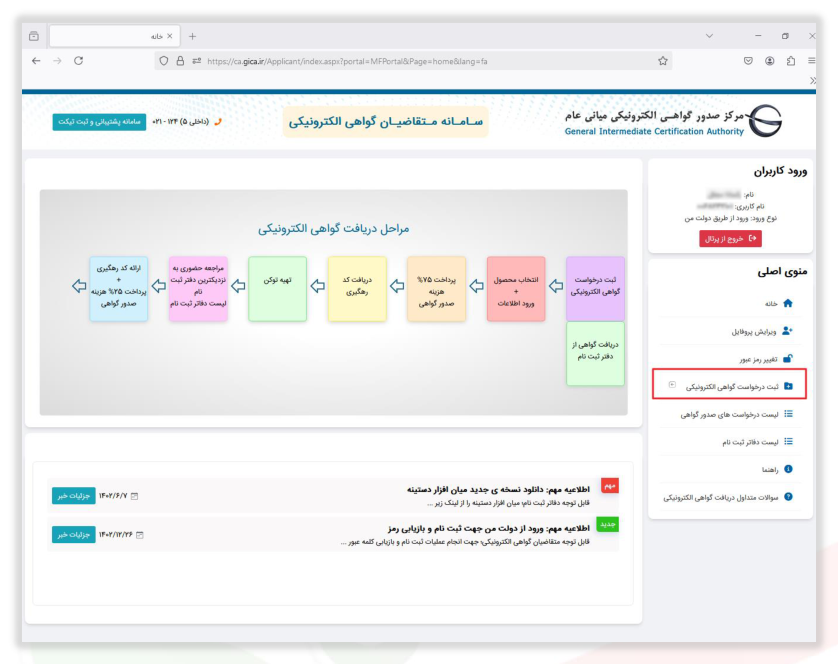Click the دریافت گواهی از دفتر ثبت نام box
The width and height of the screenshot is (838, 664).
point(595,353)
